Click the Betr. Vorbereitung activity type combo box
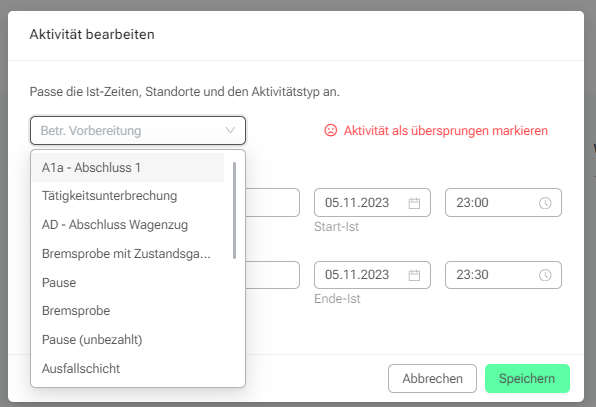The height and width of the screenshot is (407, 596). pyautogui.click(x=138, y=130)
